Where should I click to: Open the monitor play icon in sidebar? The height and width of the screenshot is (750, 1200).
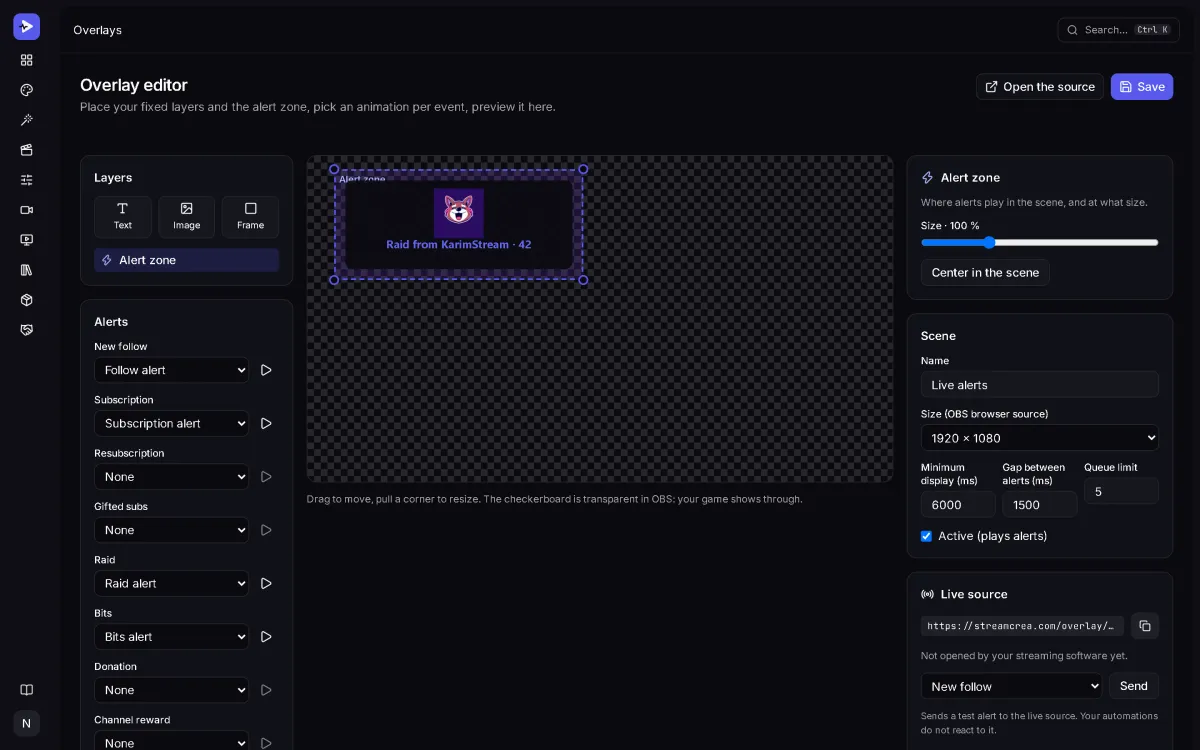click(27, 240)
